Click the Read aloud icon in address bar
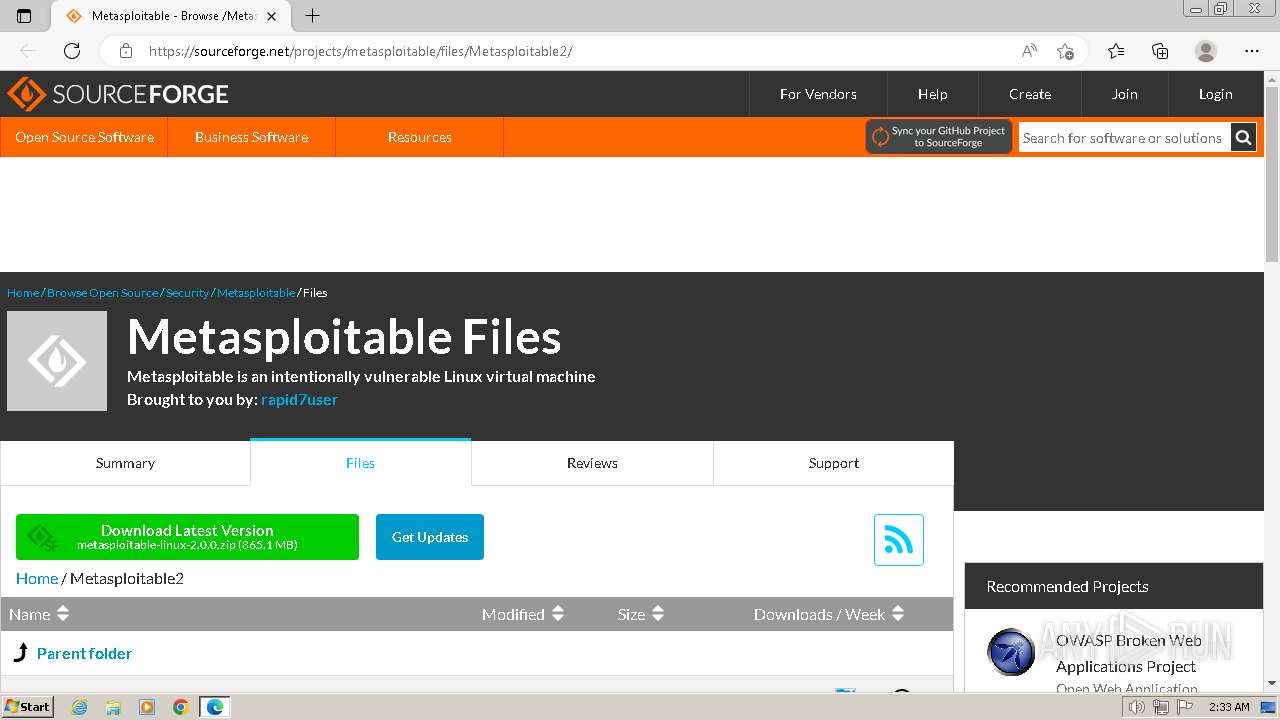 [1029, 51]
